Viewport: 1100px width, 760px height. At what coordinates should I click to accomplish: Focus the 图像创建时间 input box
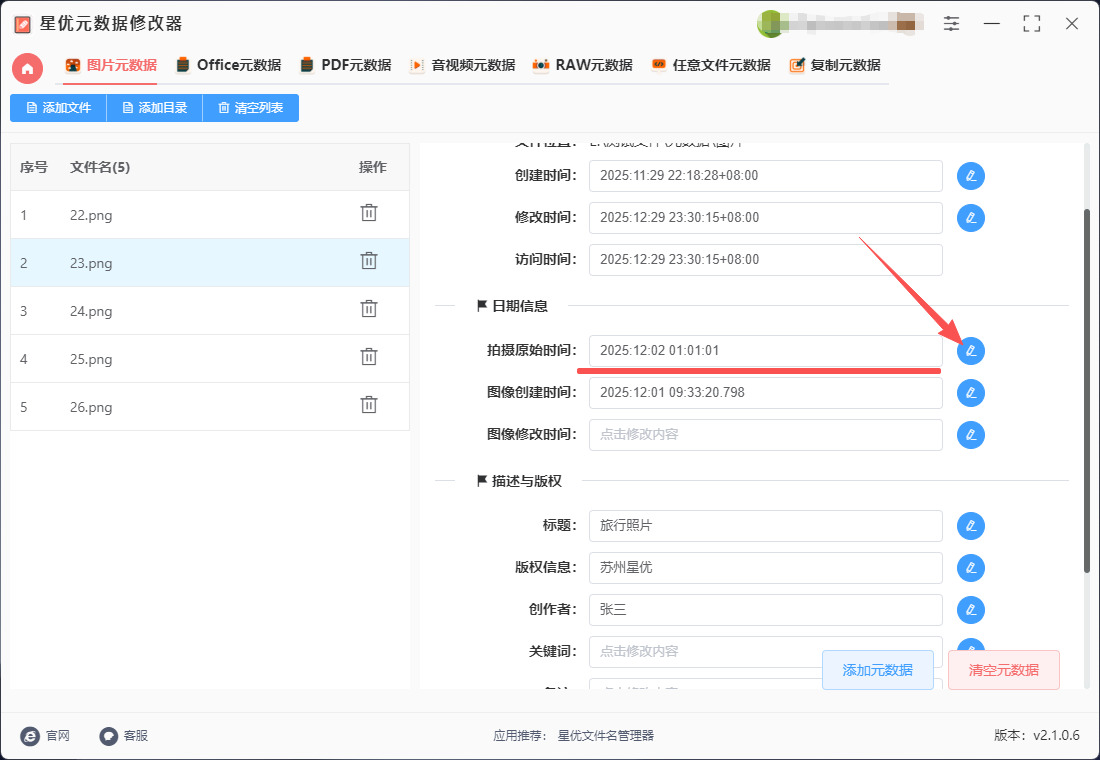click(765, 393)
